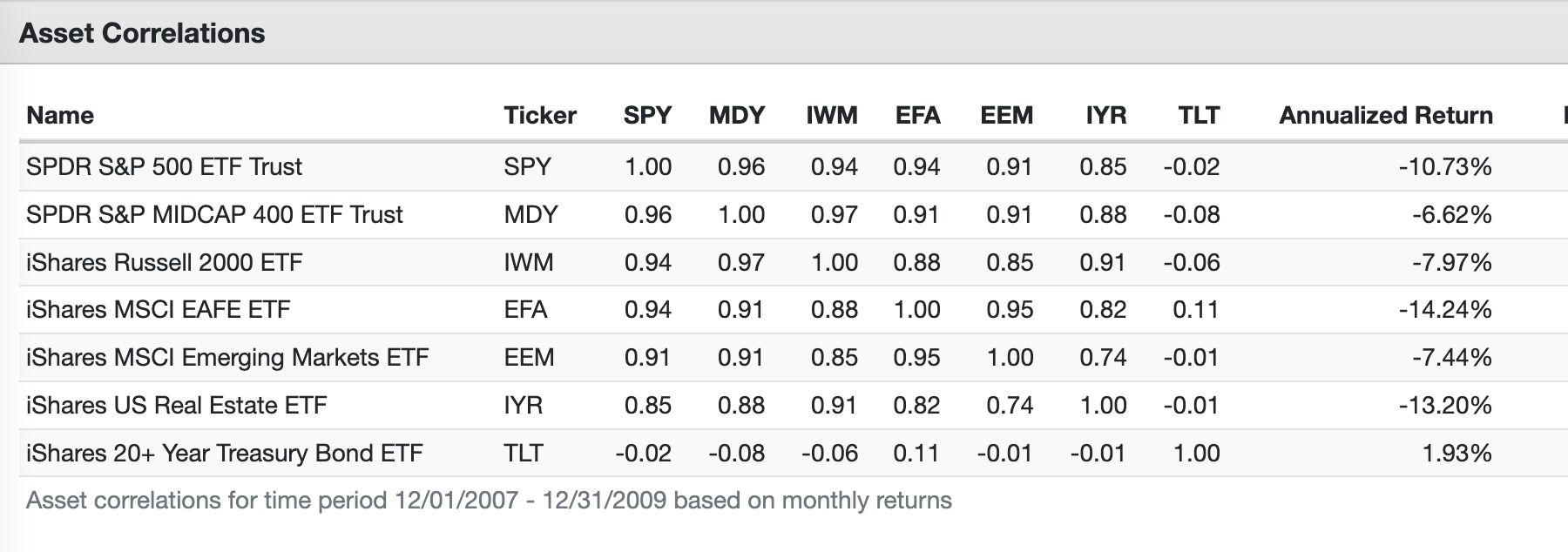Click the Asset Correlations panel title
The image size is (1568, 552).
pyautogui.click(x=142, y=33)
